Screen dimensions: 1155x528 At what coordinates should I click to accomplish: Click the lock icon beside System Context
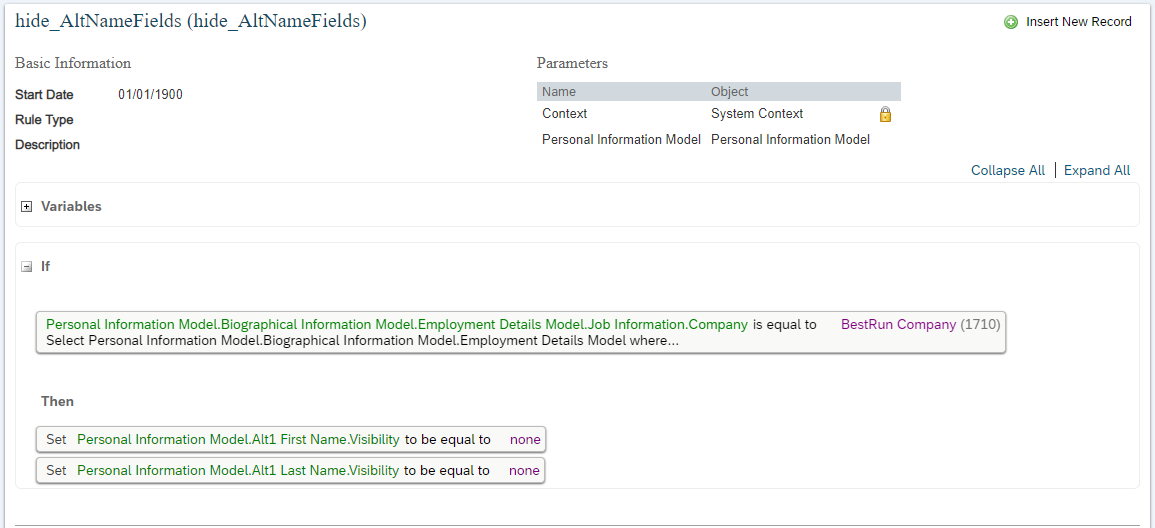885,114
